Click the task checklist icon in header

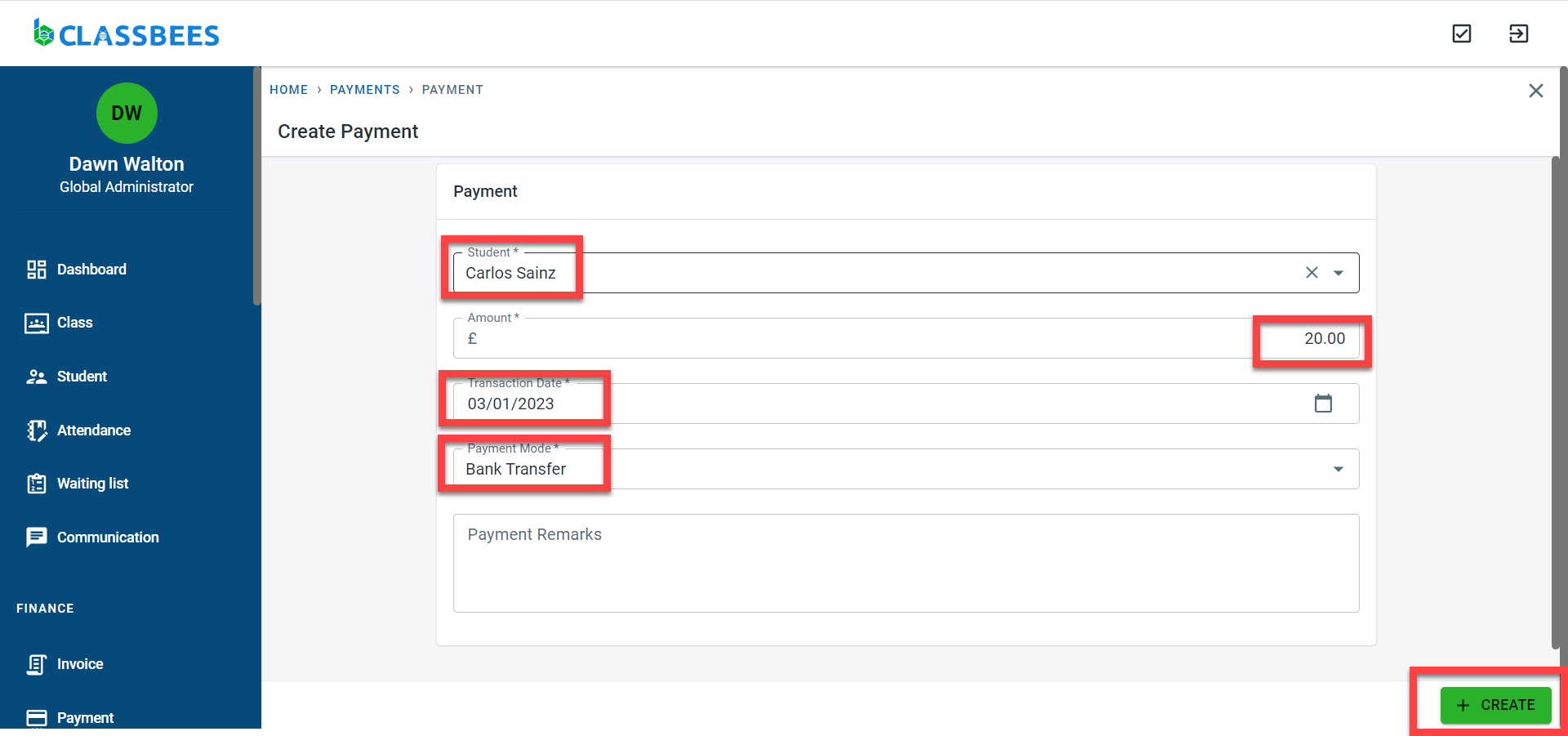coord(1461,33)
